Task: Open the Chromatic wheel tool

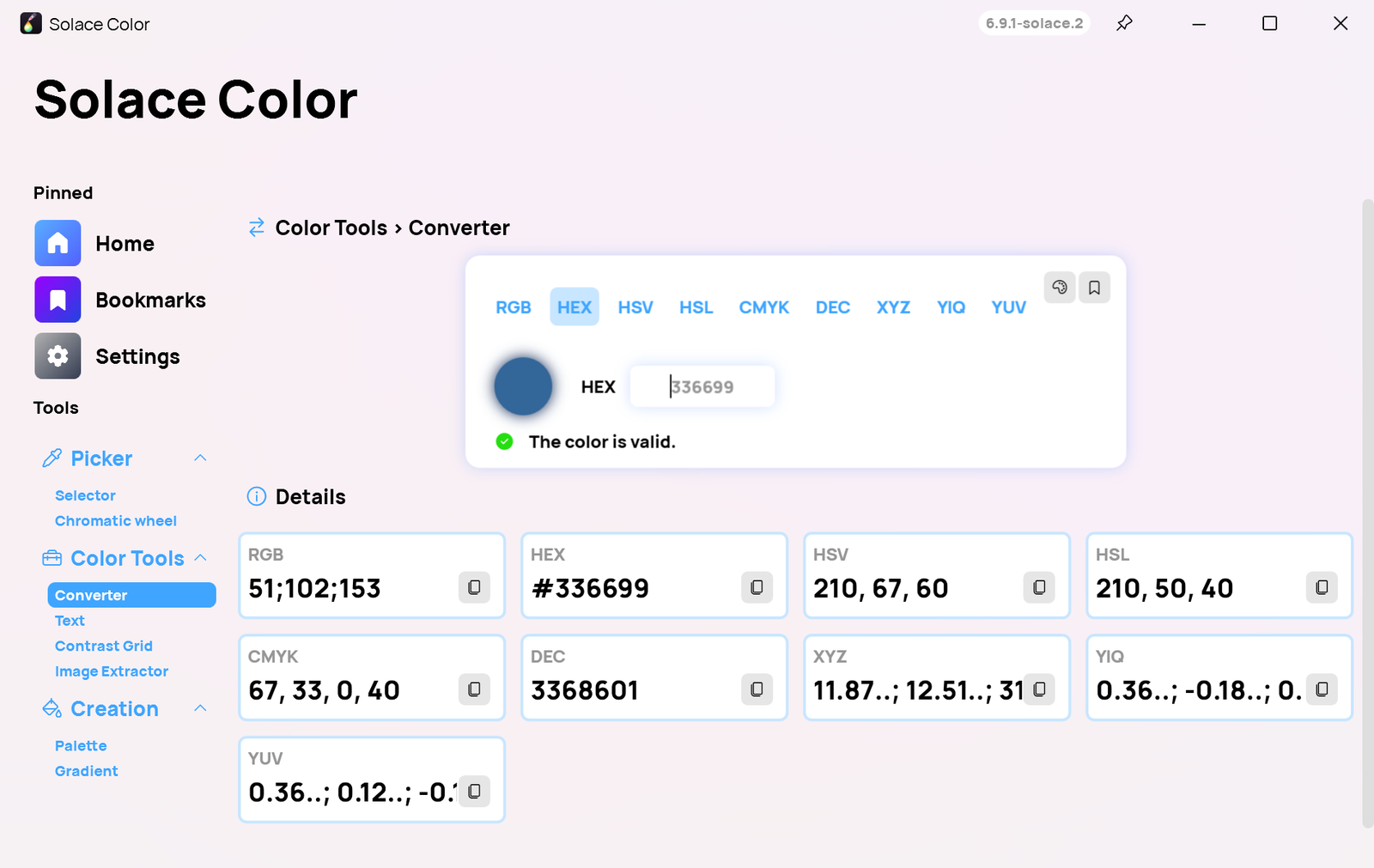Action: (x=116, y=521)
